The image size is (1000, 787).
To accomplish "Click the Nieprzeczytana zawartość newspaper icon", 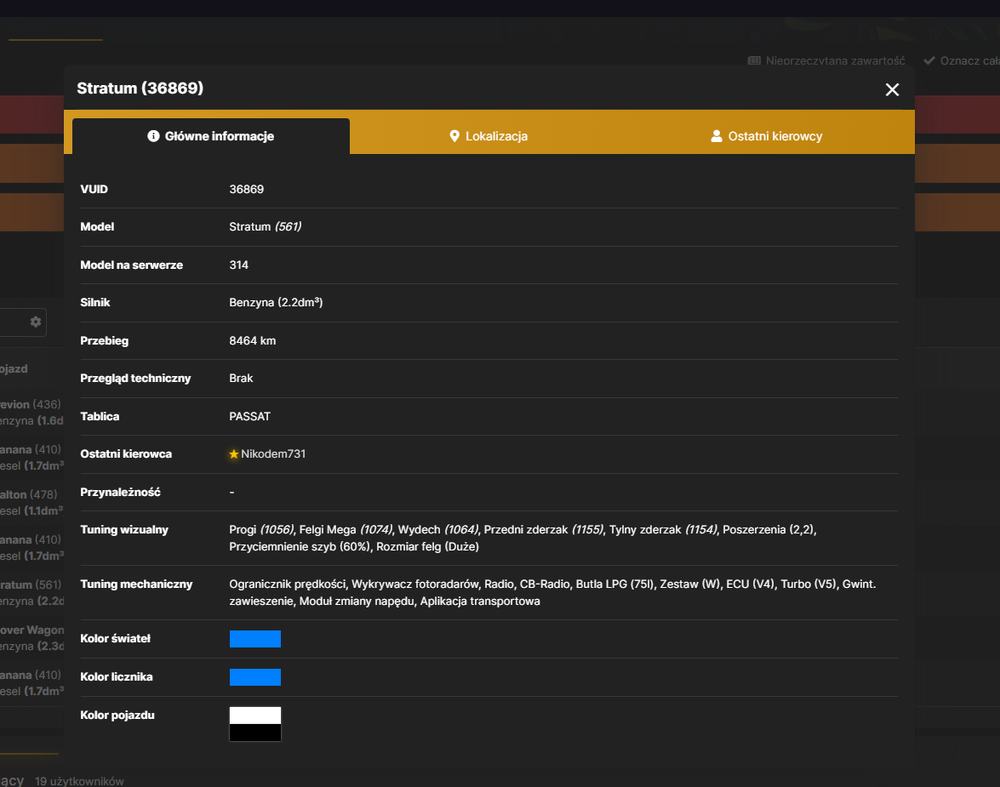I will coord(754,61).
